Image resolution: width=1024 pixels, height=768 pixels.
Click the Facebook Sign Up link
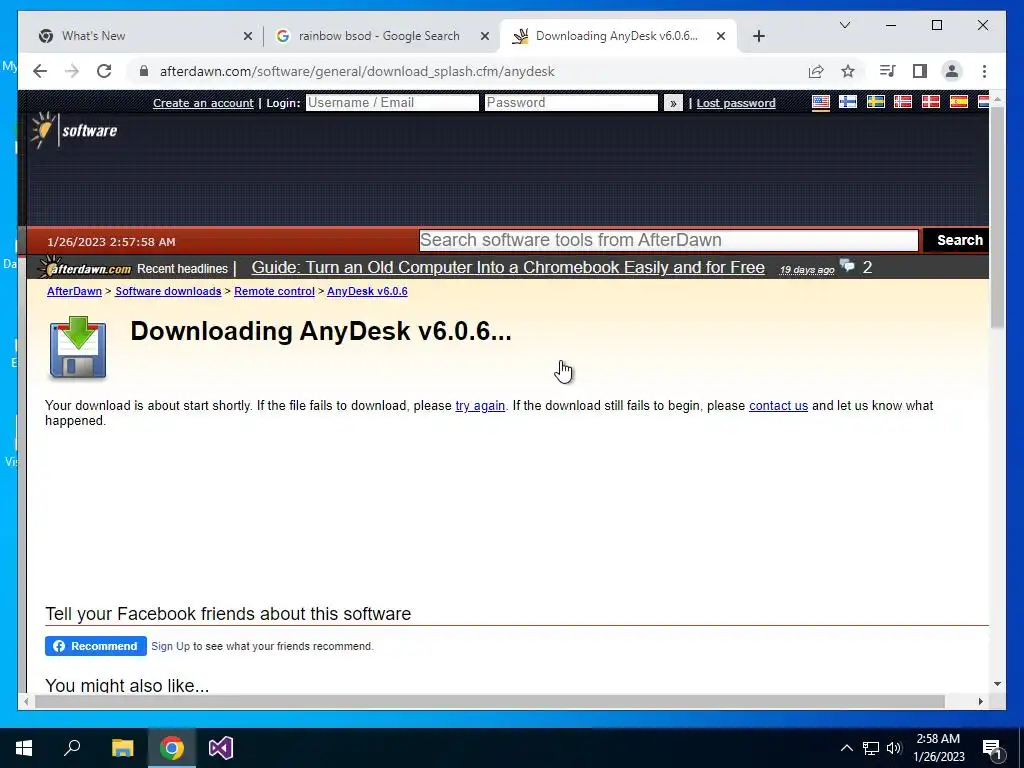[170, 647]
